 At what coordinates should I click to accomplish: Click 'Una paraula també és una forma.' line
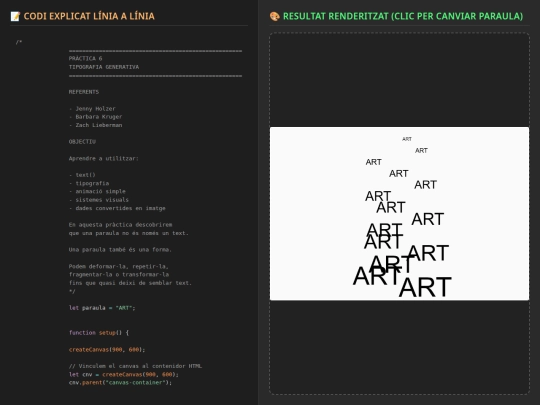point(120,250)
